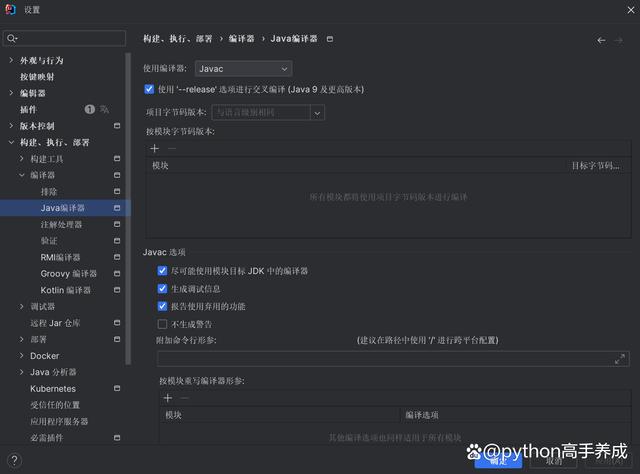Click the plugin update badge next to 插件

point(89,109)
